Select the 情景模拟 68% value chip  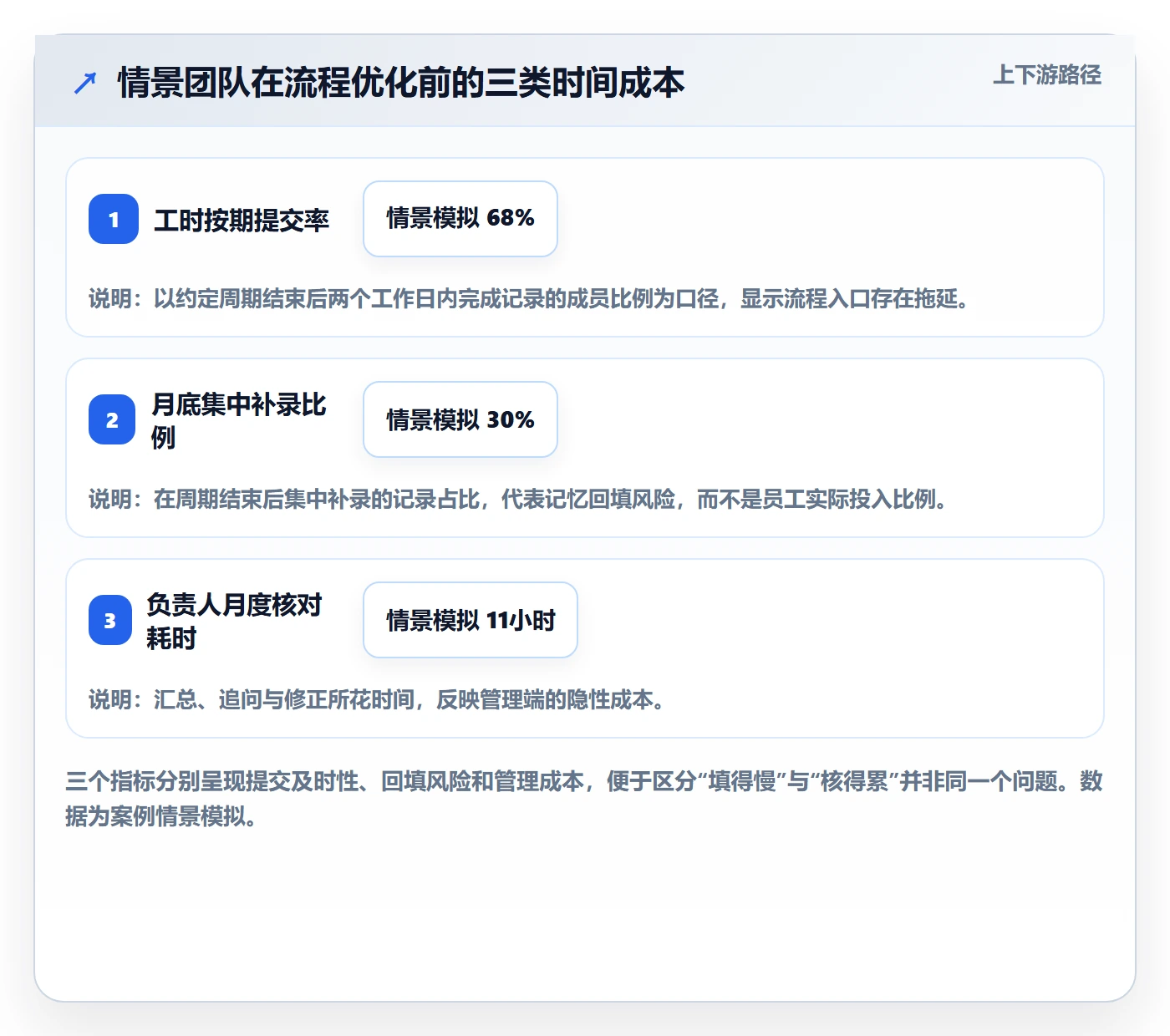tap(460, 219)
